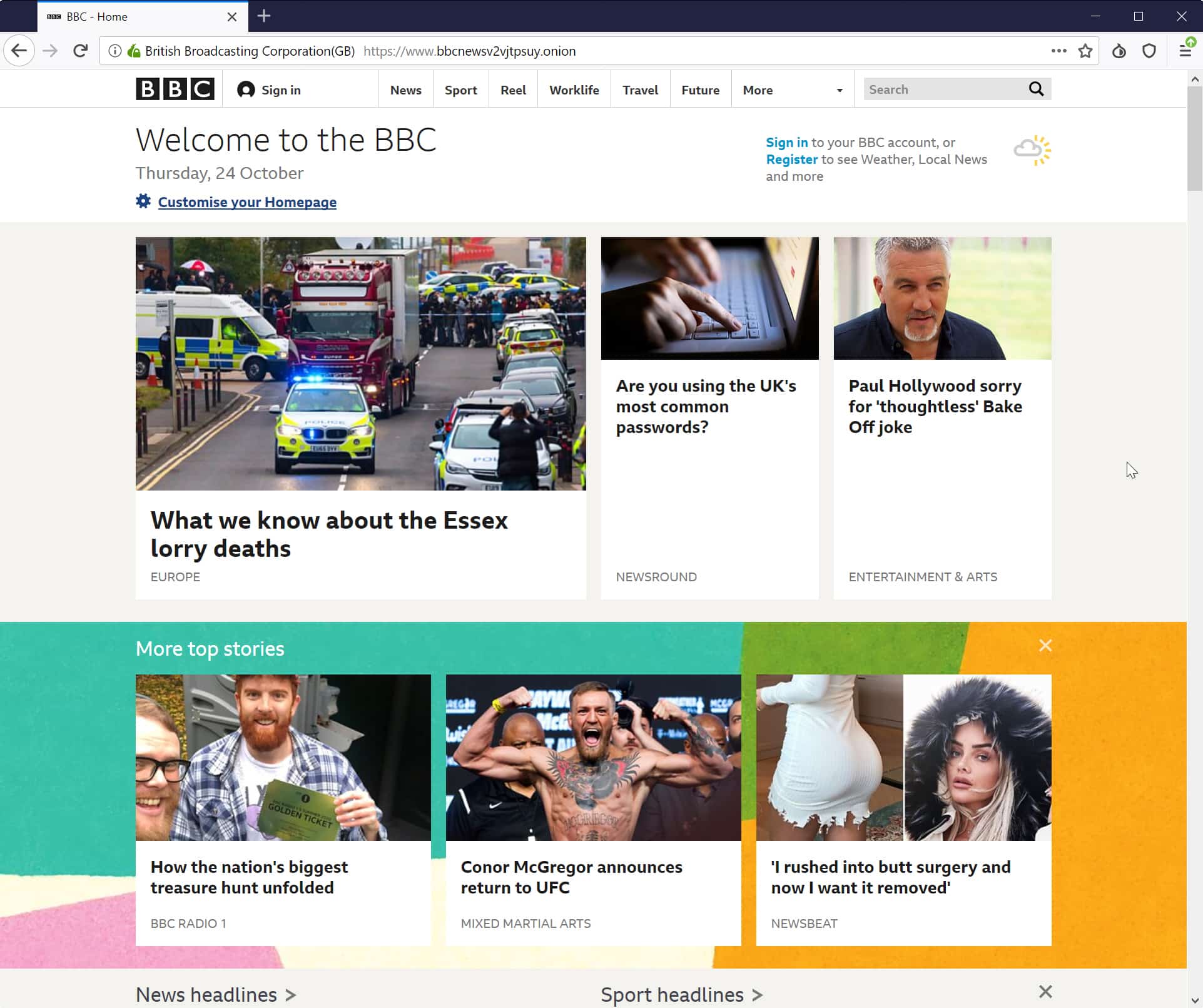Click the green onion padlock icon
Viewport: 1203px width, 1008px height.
point(134,51)
